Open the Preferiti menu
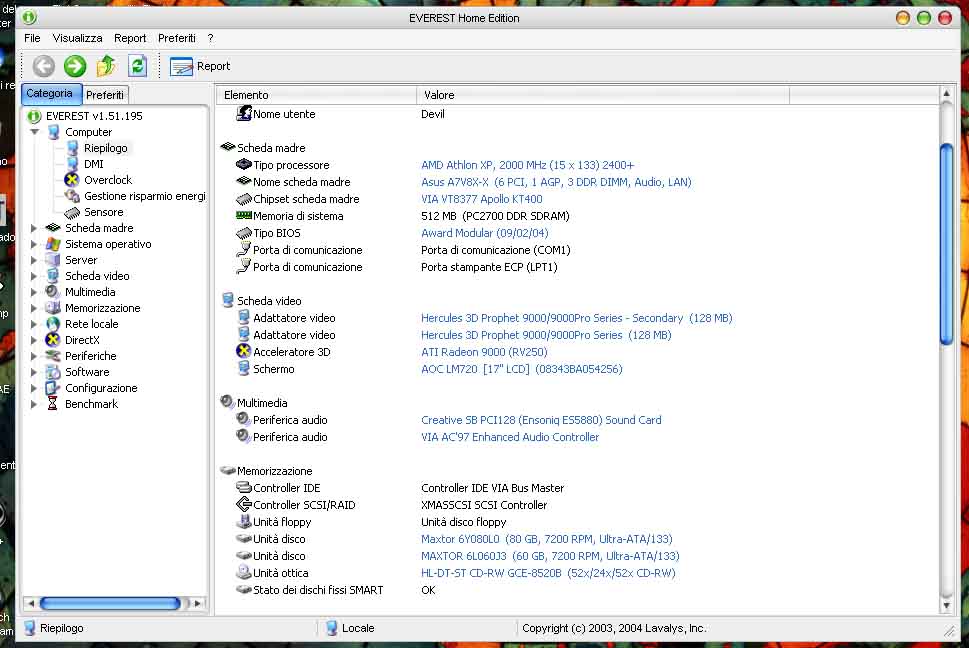Image resolution: width=969 pixels, height=648 pixels. [177, 38]
